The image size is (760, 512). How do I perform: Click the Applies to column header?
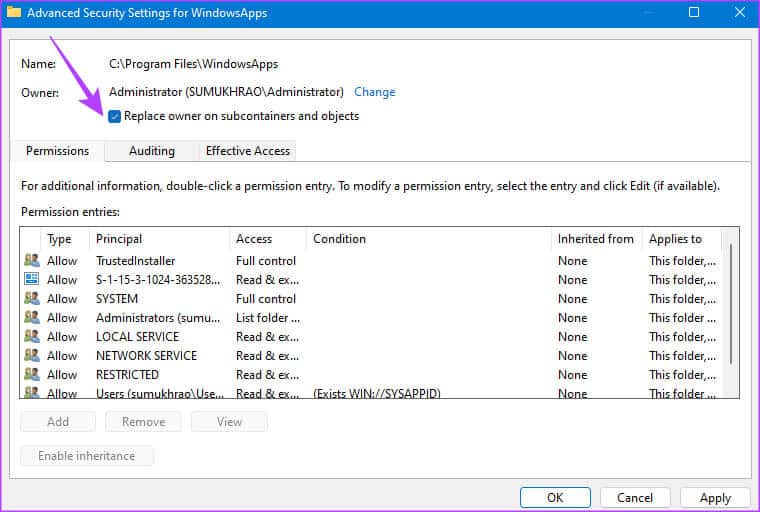(682, 239)
